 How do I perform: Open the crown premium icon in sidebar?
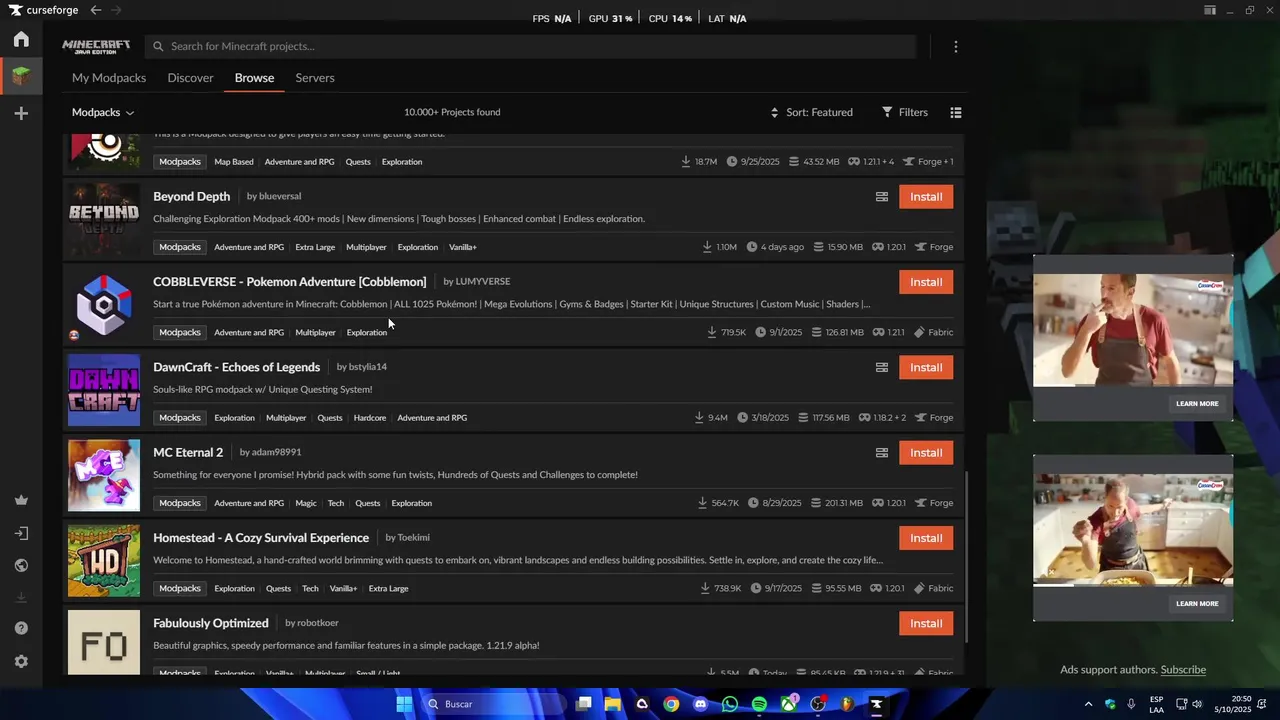[21, 501]
